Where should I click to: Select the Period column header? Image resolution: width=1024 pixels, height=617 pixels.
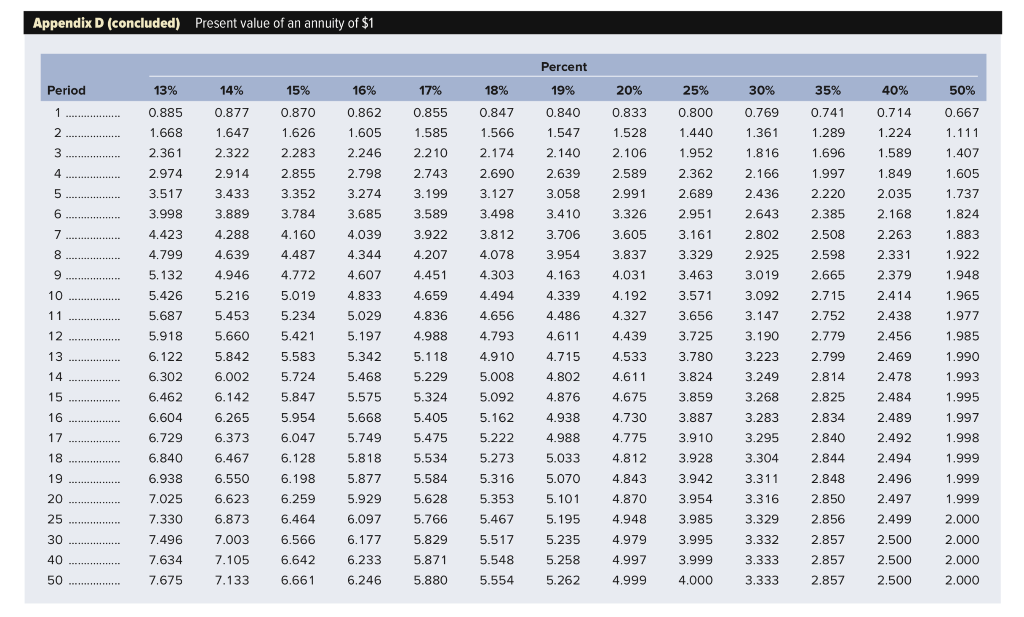coord(66,90)
